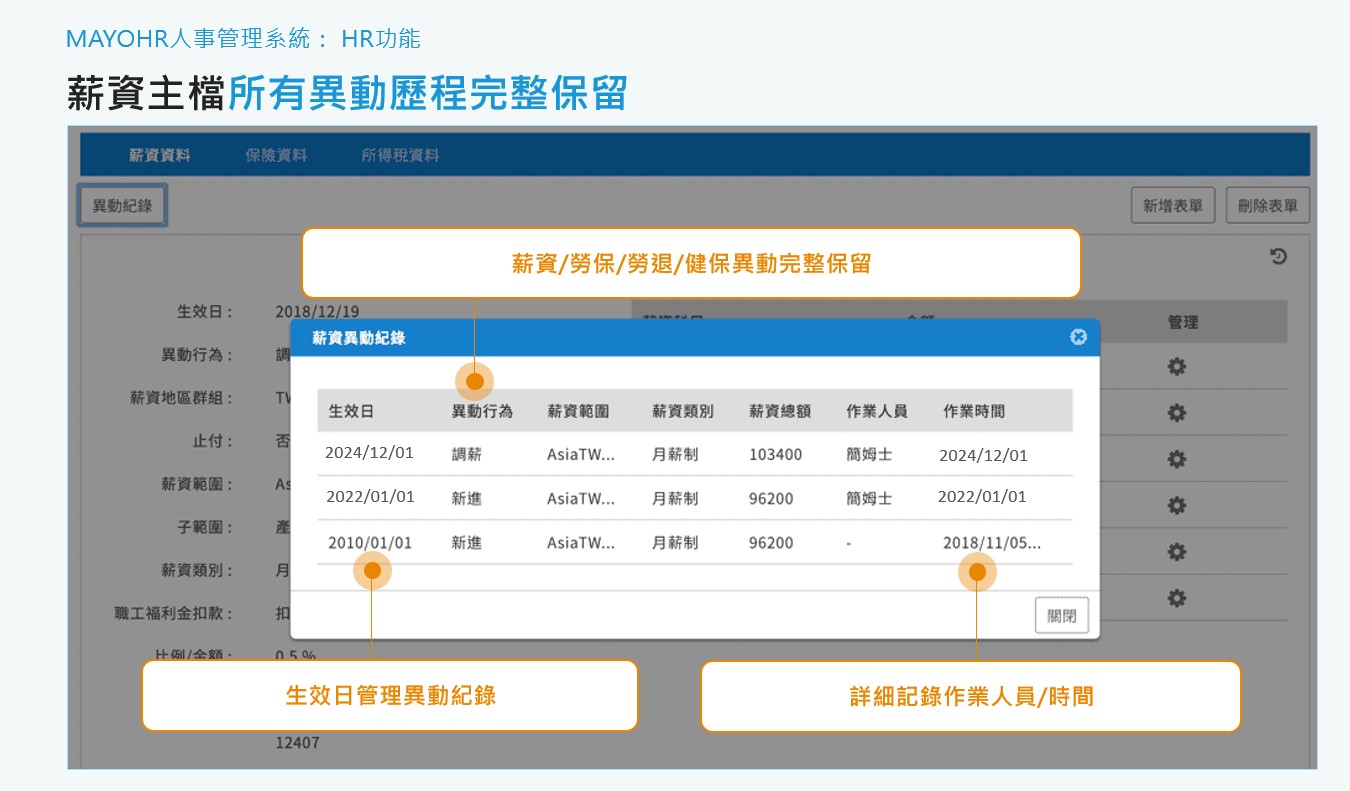The image size is (1350, 791).
Task: Click the 薪資類別 column header in the dialog
Action: tap(683, 411)
